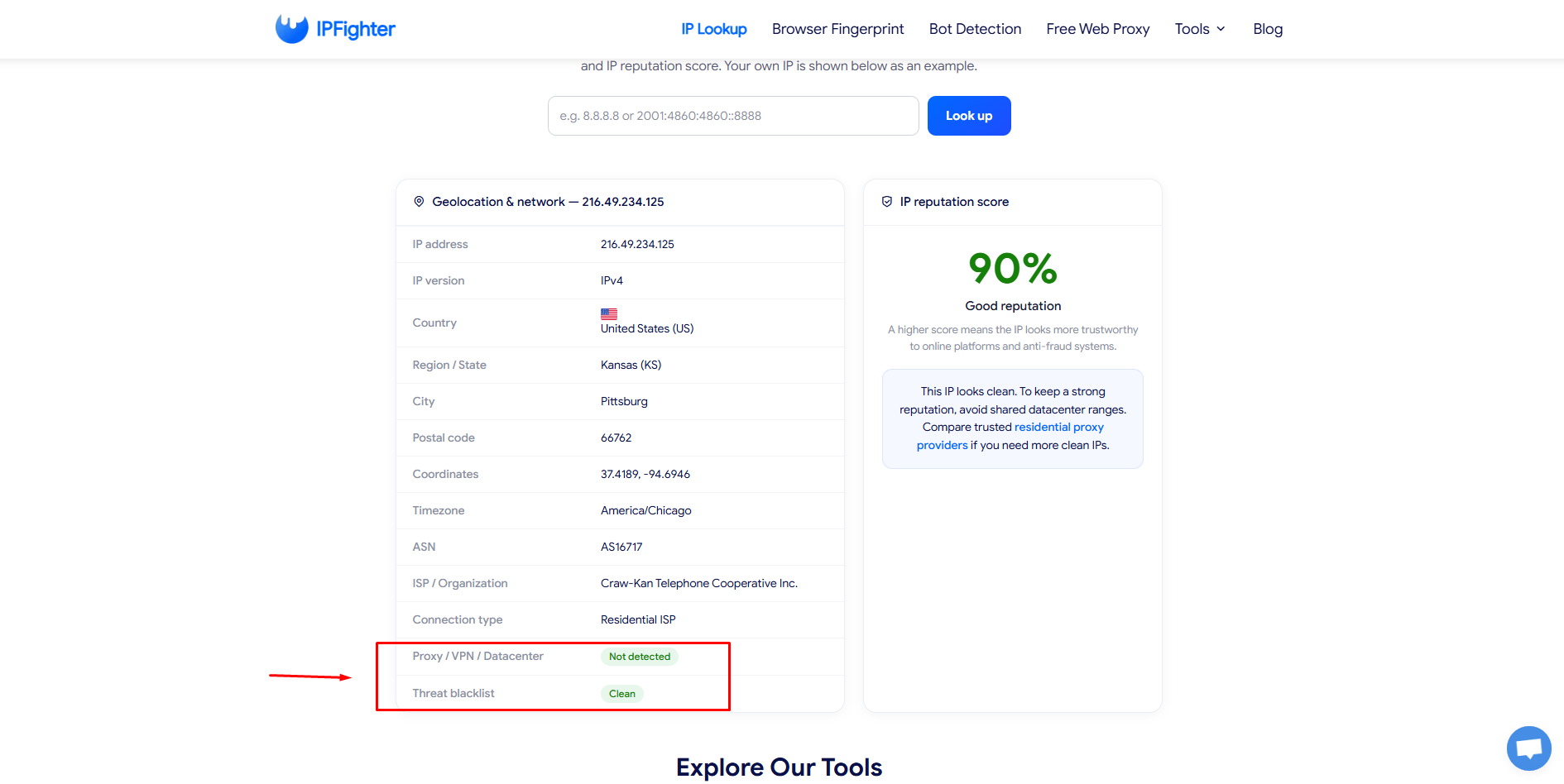This screenshot has height=784, width=1564.
Task: Click the Good reputation label
Action: coord(1013,306)
